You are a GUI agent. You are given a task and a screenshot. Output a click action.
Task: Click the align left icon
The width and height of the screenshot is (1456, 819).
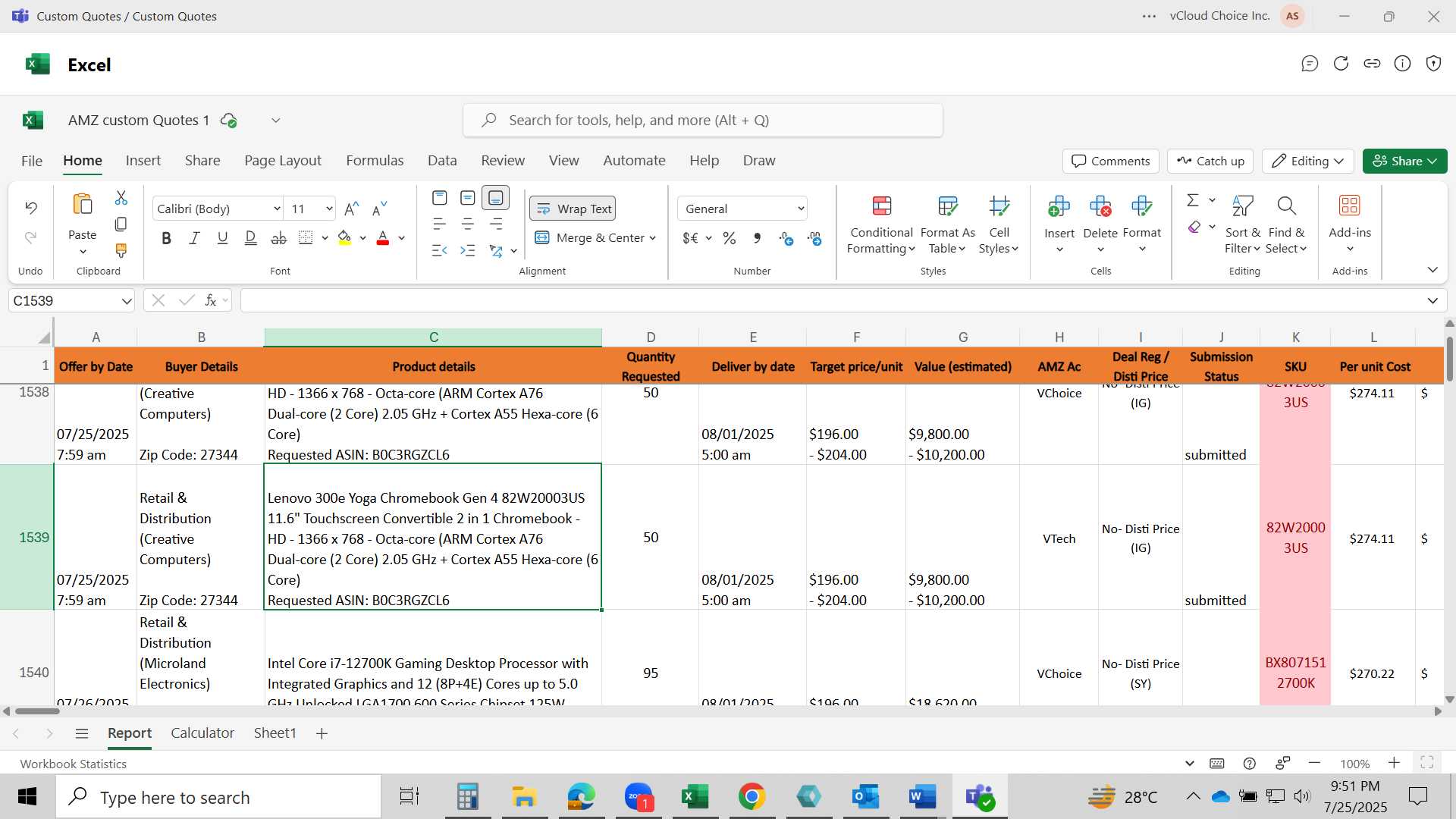click(x=439, y=224)
